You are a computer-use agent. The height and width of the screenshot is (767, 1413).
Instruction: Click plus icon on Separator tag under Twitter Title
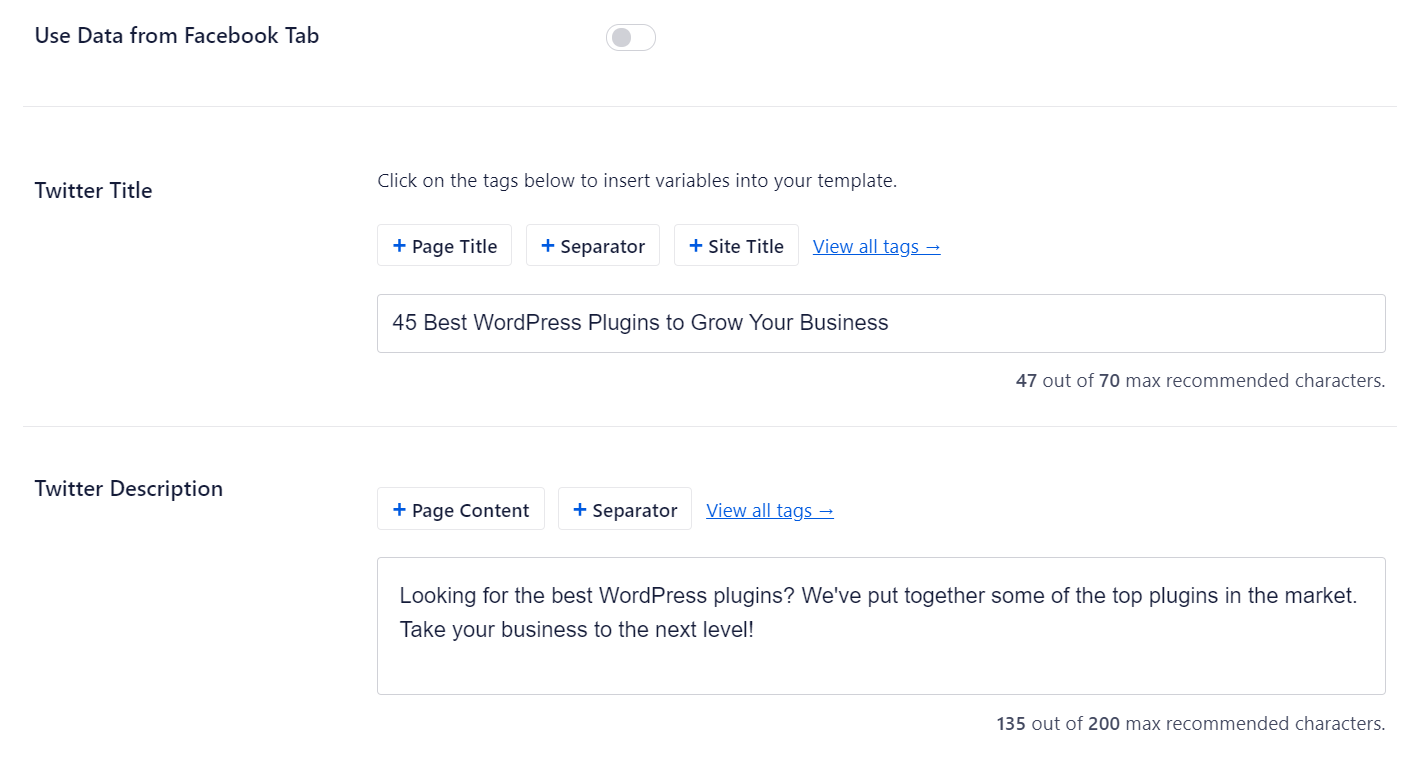click(548, 245)
